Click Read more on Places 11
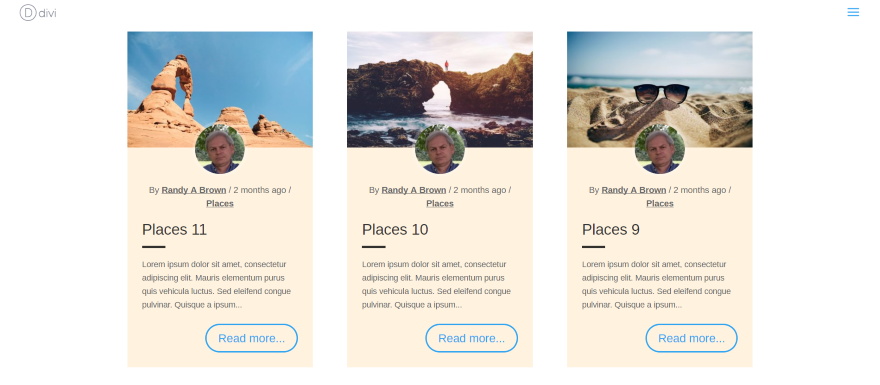Screen dimensions: 880x385 pos(251,338)
